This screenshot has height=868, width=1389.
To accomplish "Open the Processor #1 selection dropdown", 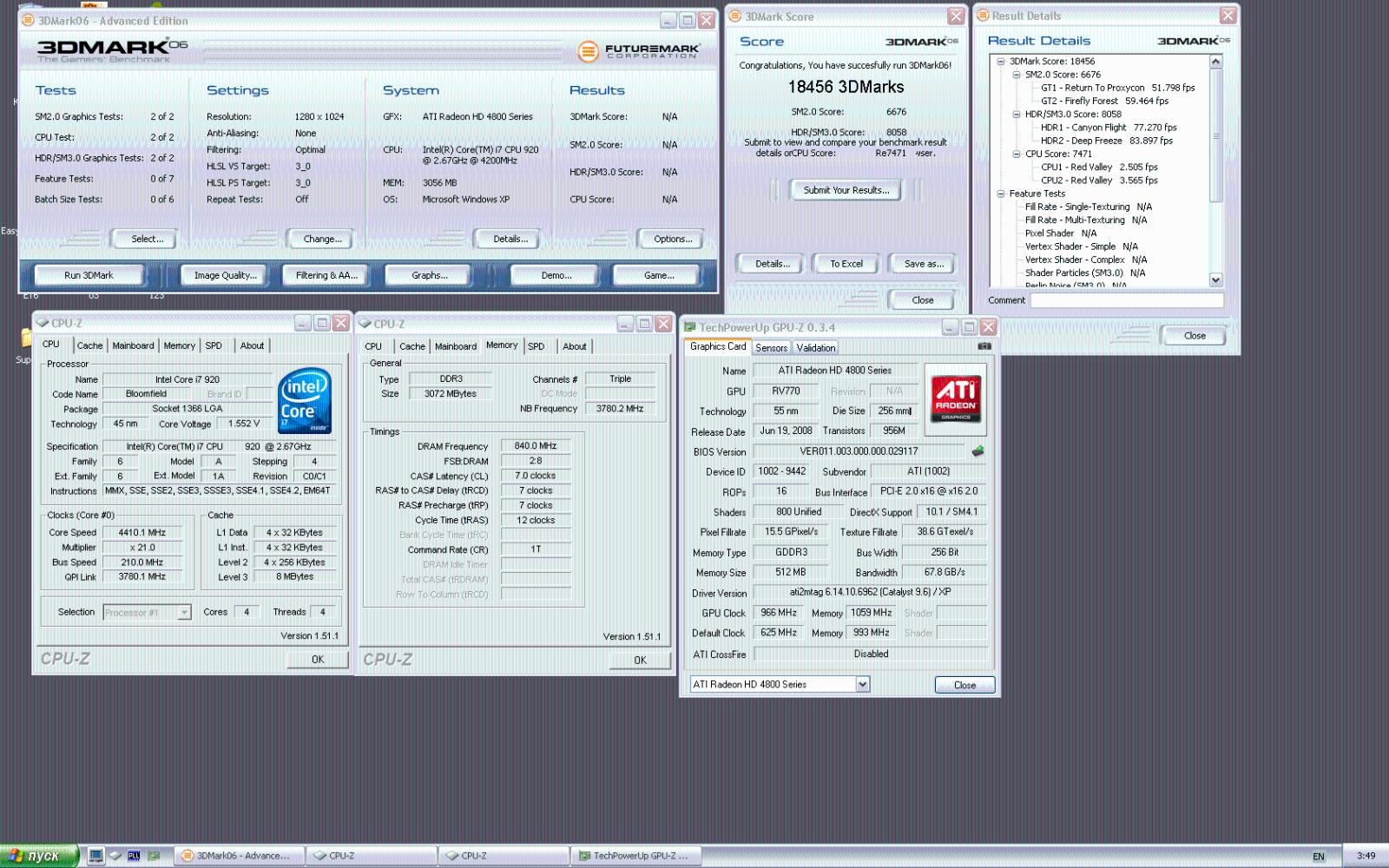I will click(x=184, y=612).
